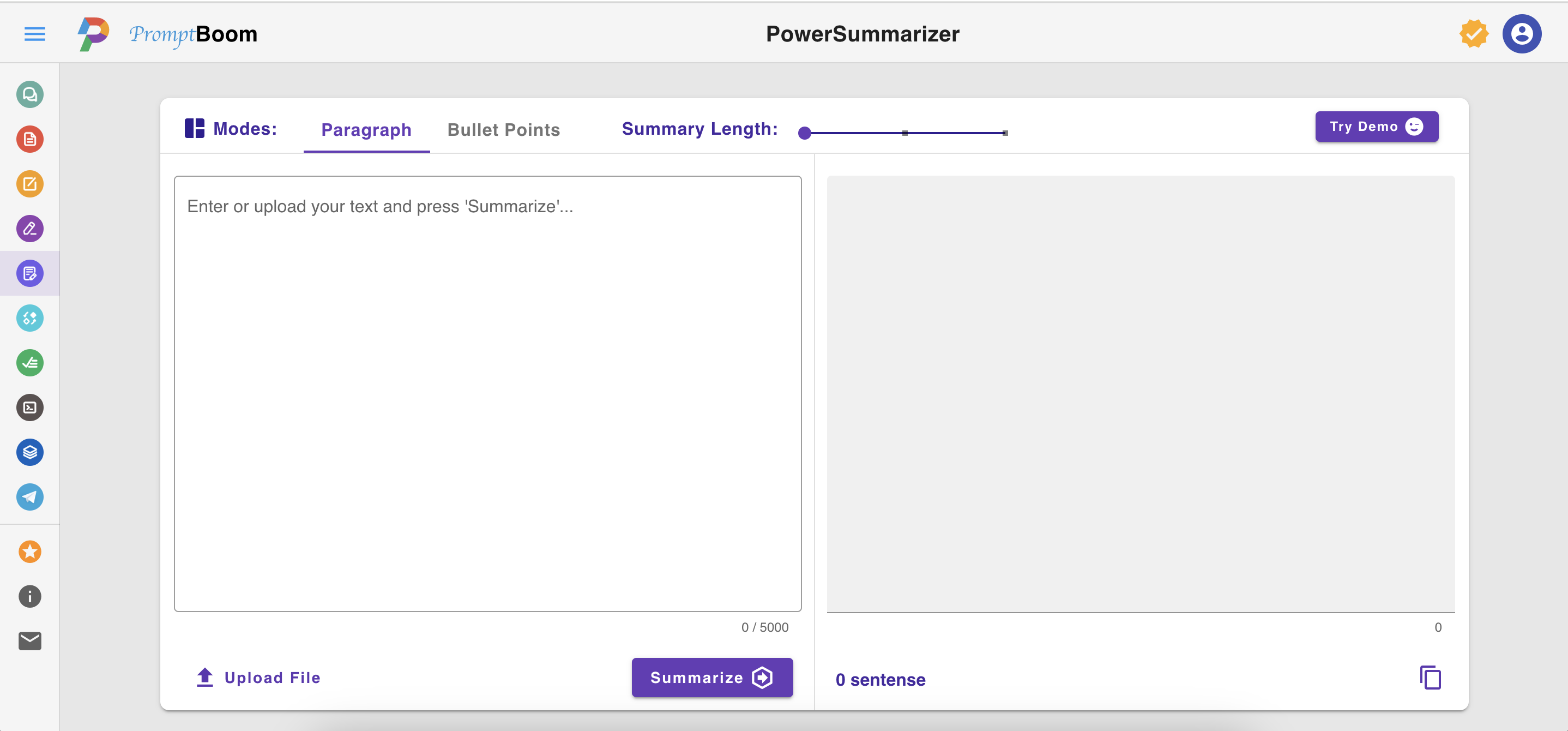Open the hamburger menu in top bar

pyautogui.click(x=35, y=34)
